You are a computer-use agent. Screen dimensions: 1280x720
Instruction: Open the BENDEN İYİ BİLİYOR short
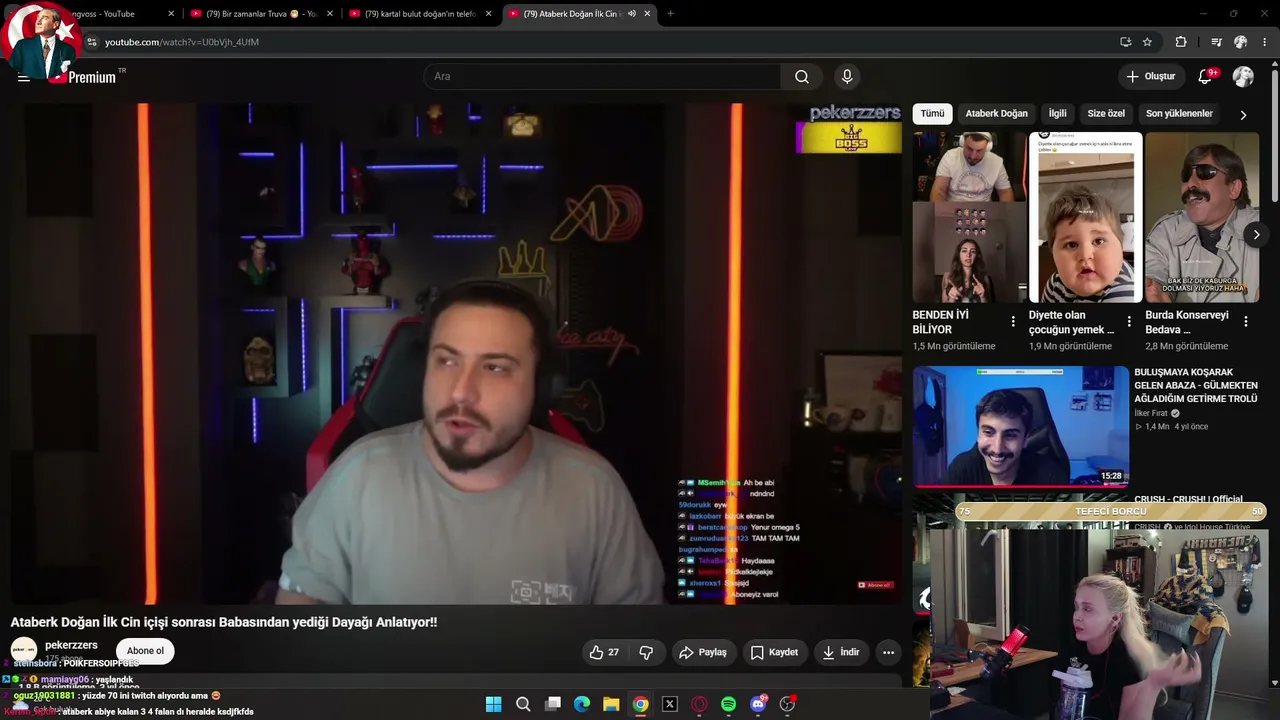tap(969, 217)
